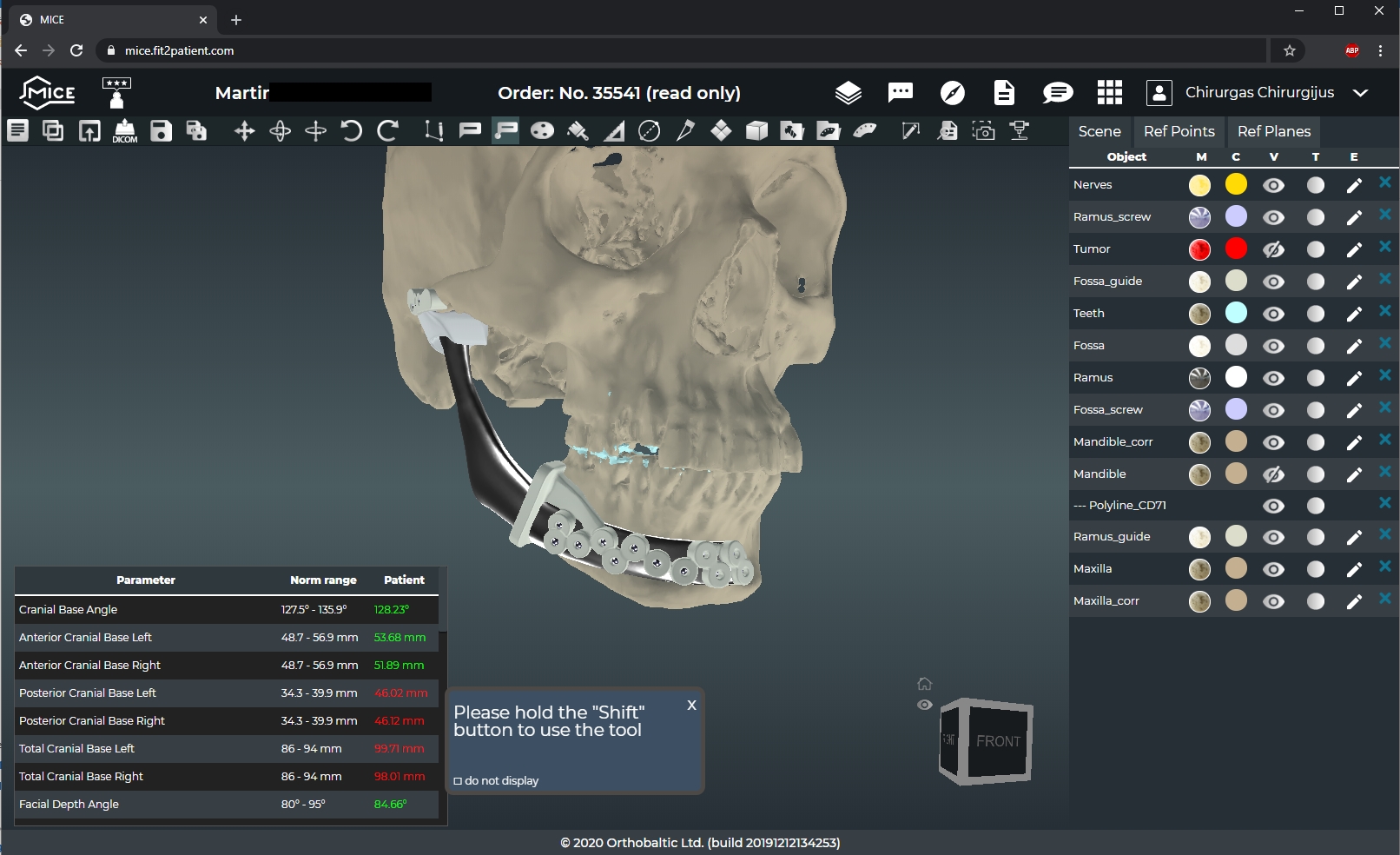Click the undo arrow in toolbar
This screenshot has width=1400, height=855.
click(x=351, y=131)
